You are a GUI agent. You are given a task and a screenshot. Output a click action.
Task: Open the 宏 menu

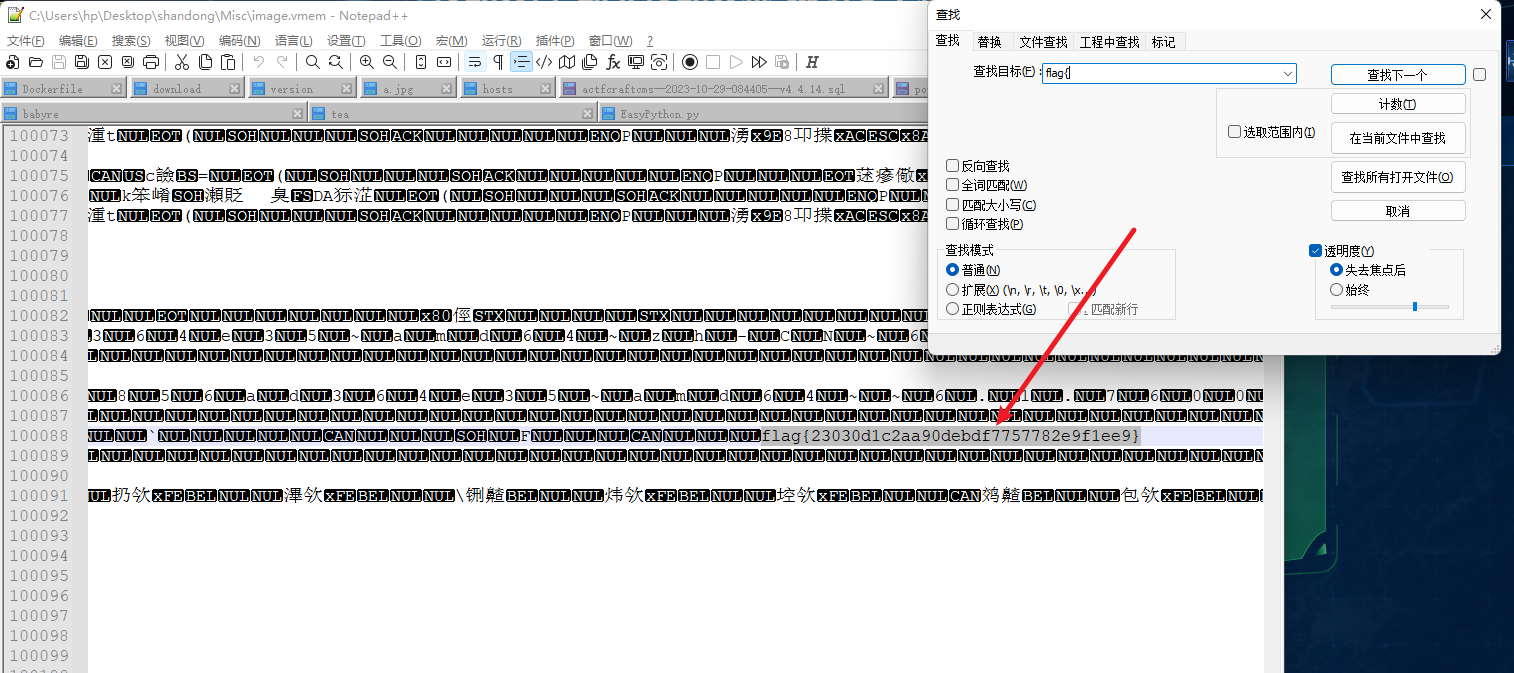[x=451, y=41]
